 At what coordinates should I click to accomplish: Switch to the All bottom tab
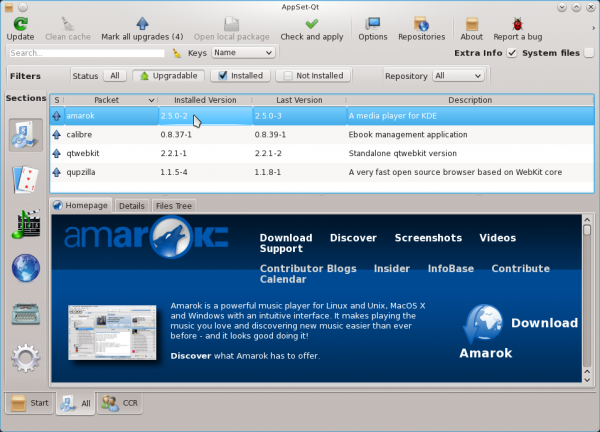tap(76, 403)
